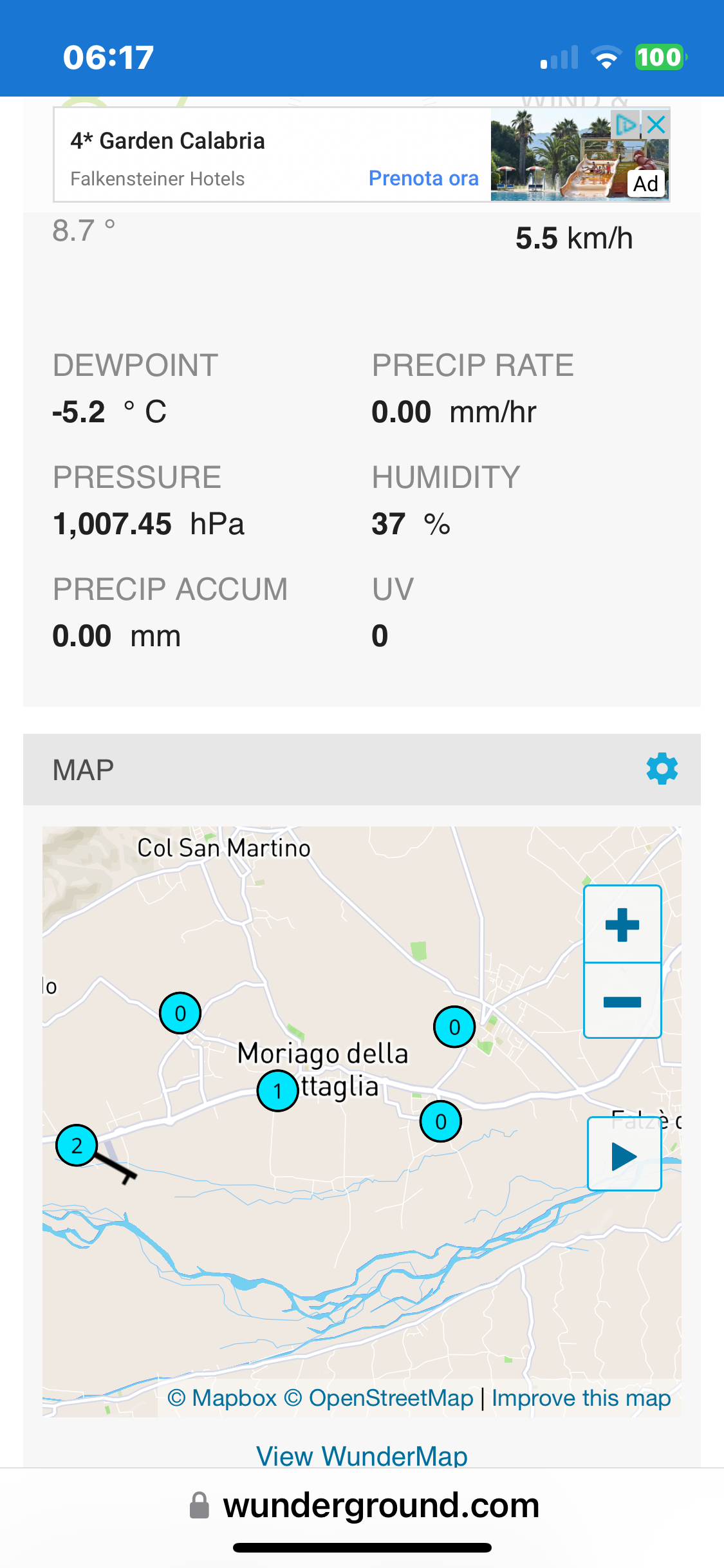This screenshot has height=1568, width=724.
Task: Tap the 4* Garden Calabria ad title
Action: [168, 141]
